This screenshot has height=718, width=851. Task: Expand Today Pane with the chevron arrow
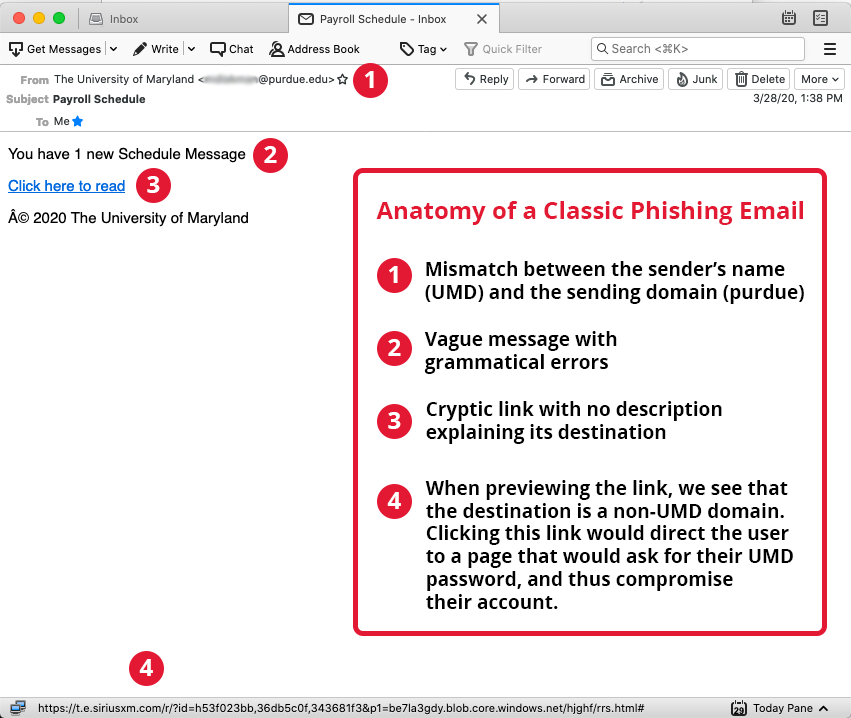point(823,708)
